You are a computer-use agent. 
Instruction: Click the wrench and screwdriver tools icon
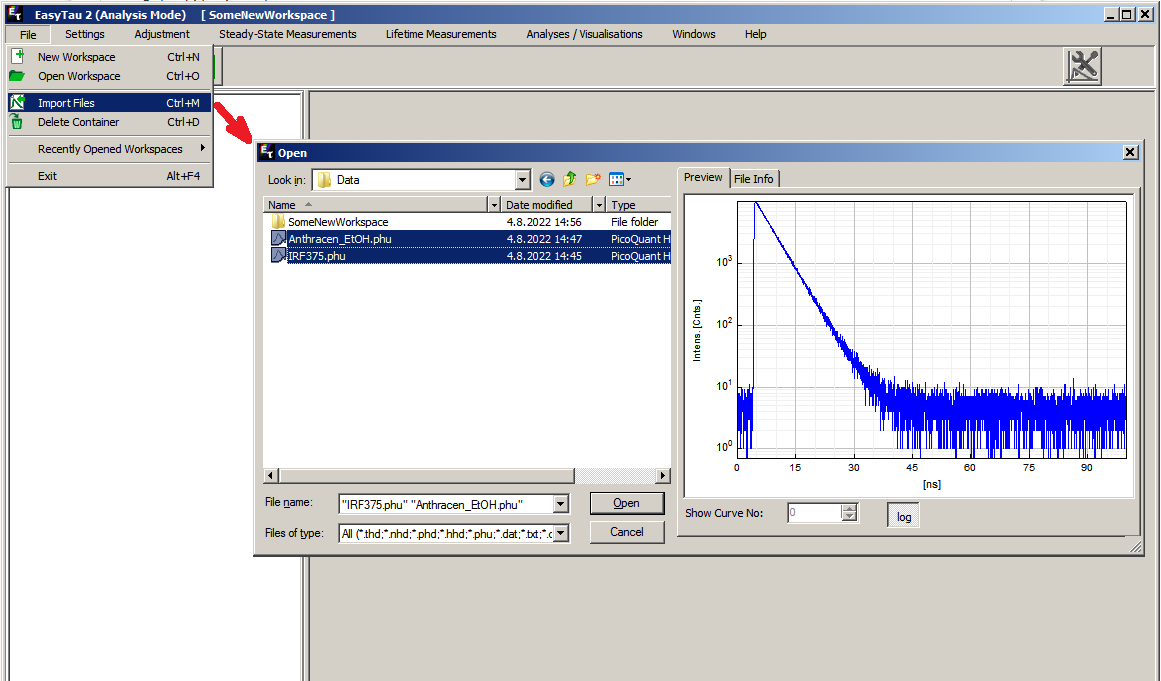(x=1084, y=67)
